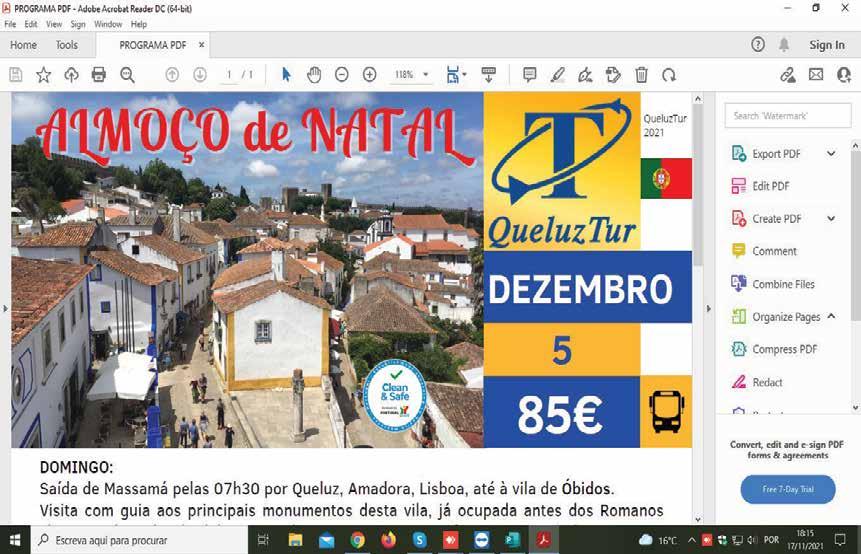The image size is (861, 554).
Task: Open Firefox from the taskbar
Action: click(388, 540)
